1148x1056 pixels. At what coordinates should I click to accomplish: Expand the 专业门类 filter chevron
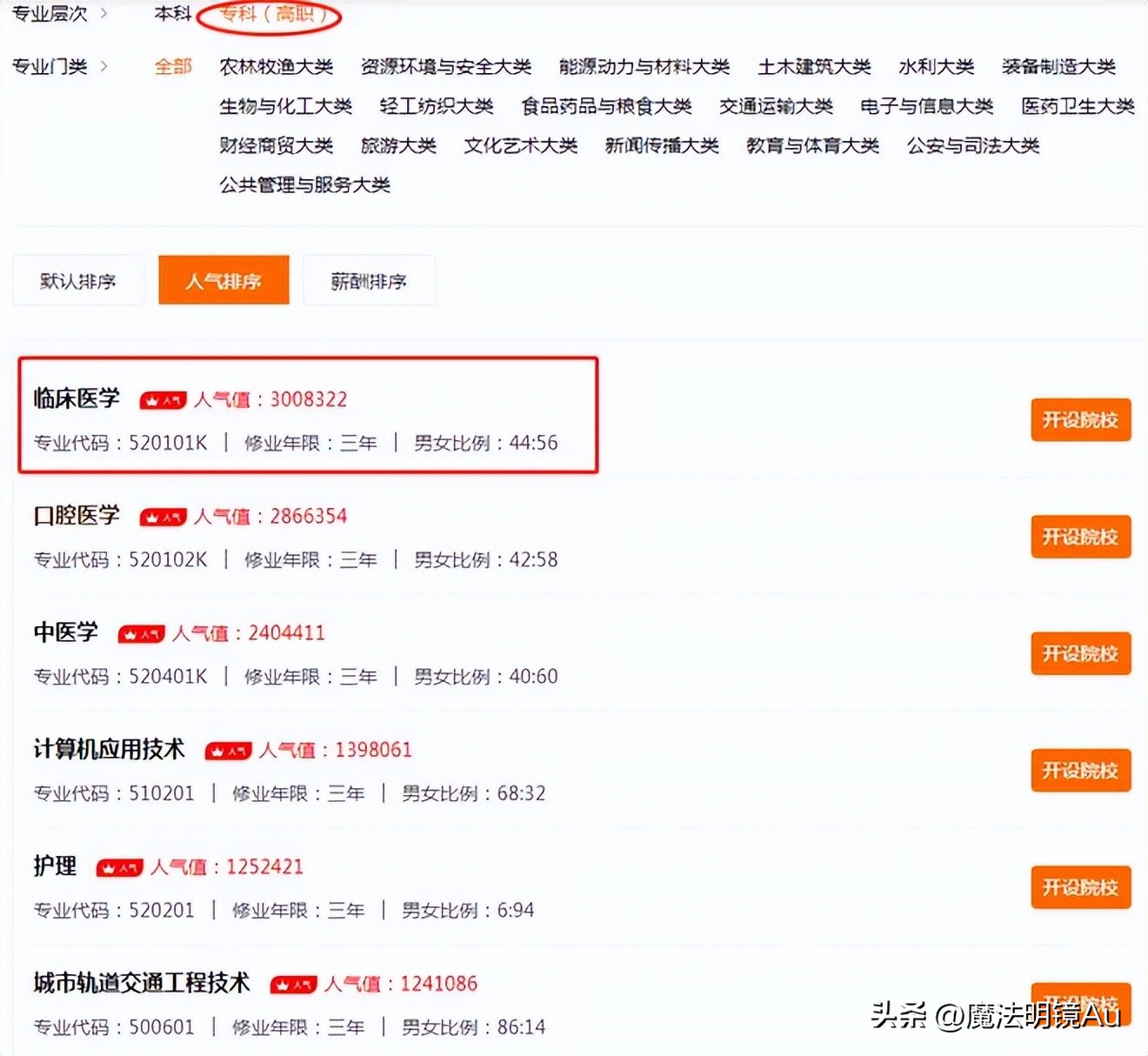pos(104,66)
